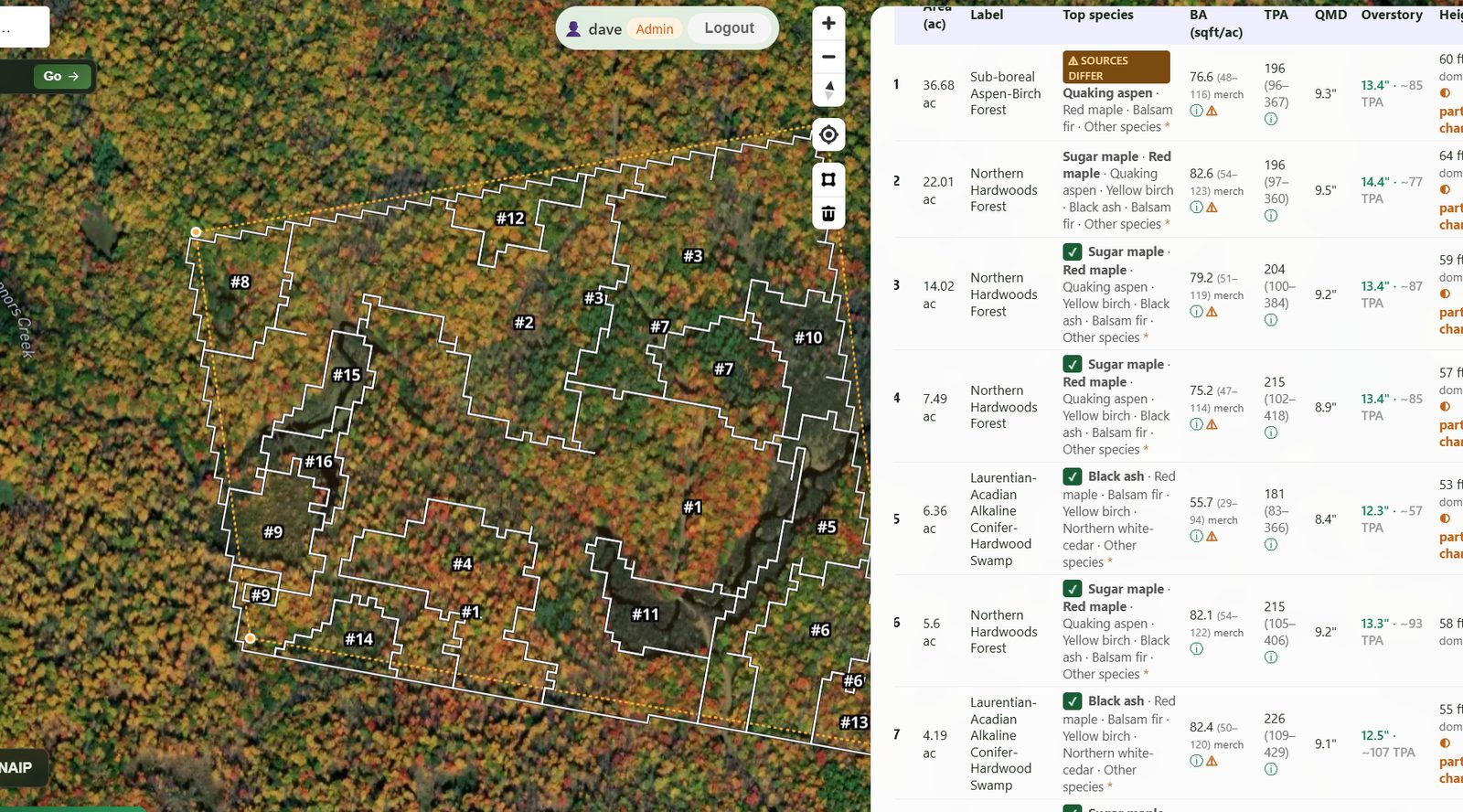Screen dimensions: 1463x812
Task: Select stand label #14 on the map
Action: click(359, 639)
